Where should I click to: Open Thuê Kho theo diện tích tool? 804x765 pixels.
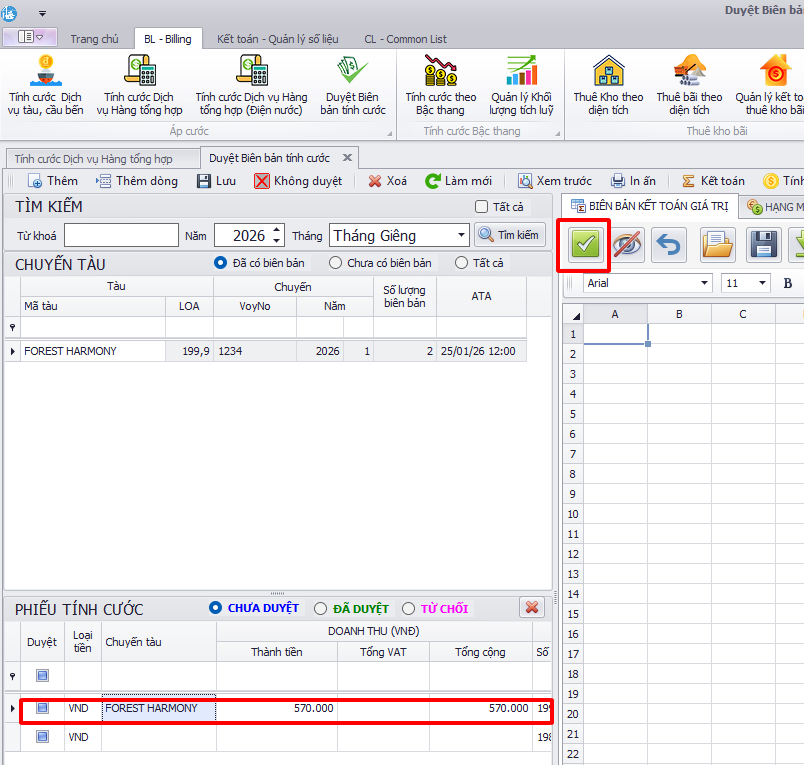608,86
